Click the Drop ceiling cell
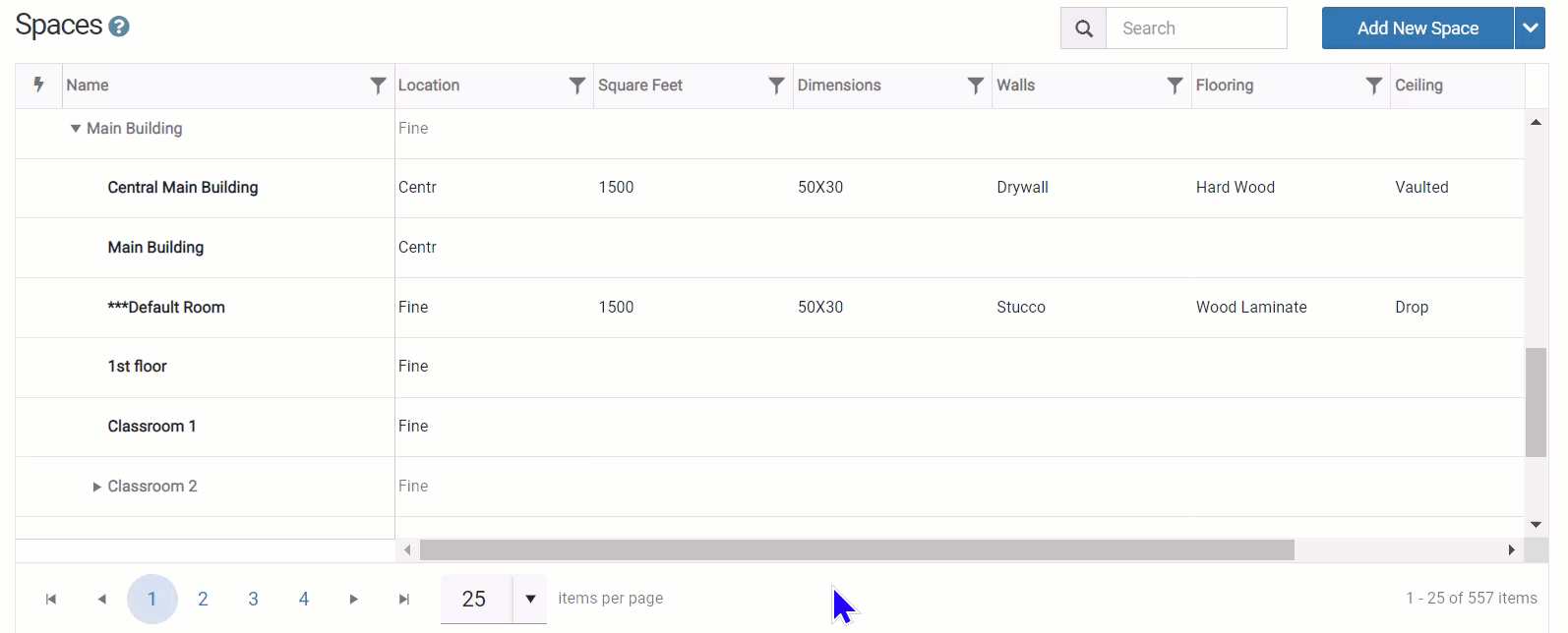The height and width of the screenshot is (633, 1568). click(1412, 308)
